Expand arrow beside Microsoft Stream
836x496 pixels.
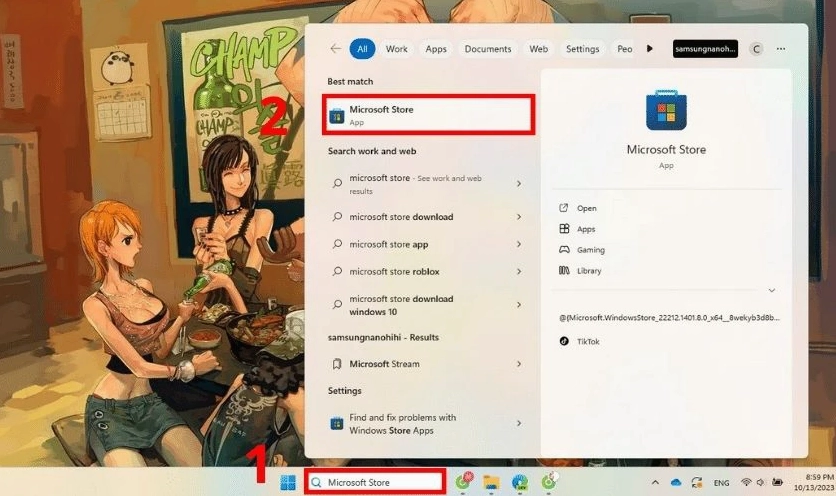pos(519,364)
